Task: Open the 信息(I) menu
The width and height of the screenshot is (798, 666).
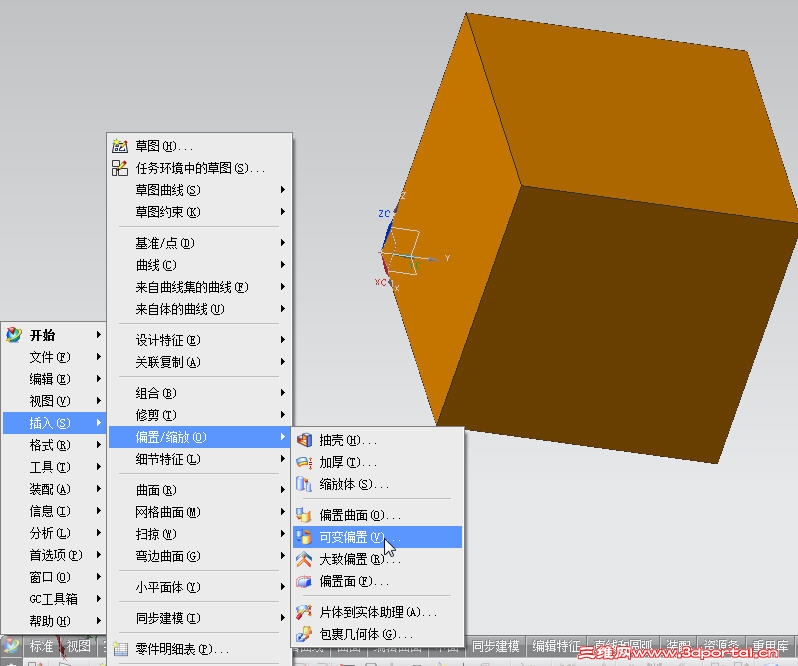Action: coord(54,511)
